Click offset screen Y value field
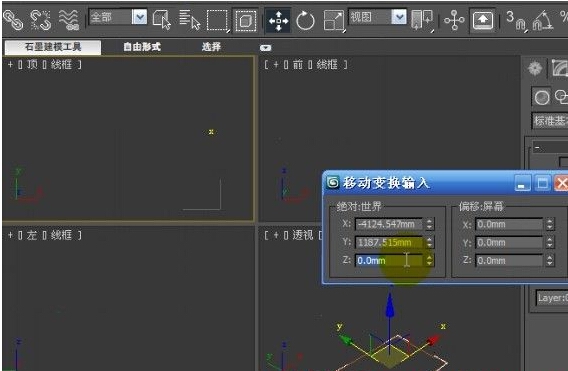 click(x=509, y=242)
